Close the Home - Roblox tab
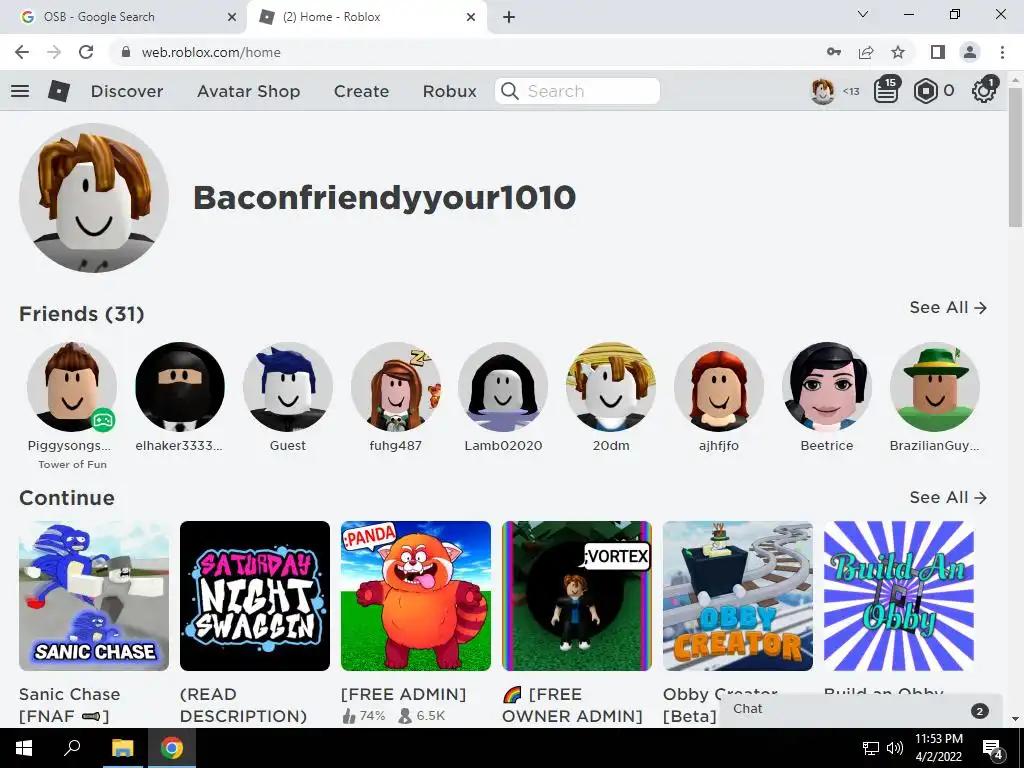This screenshot has height=768, width=1024. [x=471, y=17]
